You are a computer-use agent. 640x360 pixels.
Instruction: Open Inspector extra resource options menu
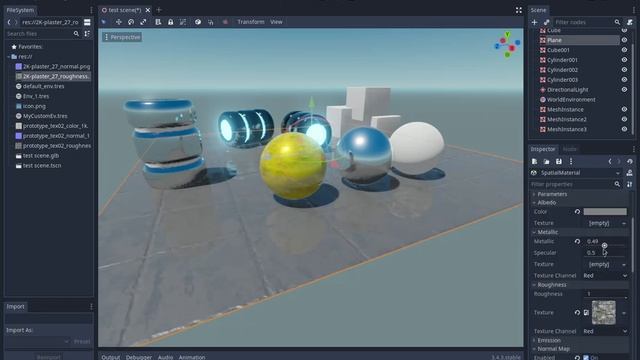(x=571, y=162)
